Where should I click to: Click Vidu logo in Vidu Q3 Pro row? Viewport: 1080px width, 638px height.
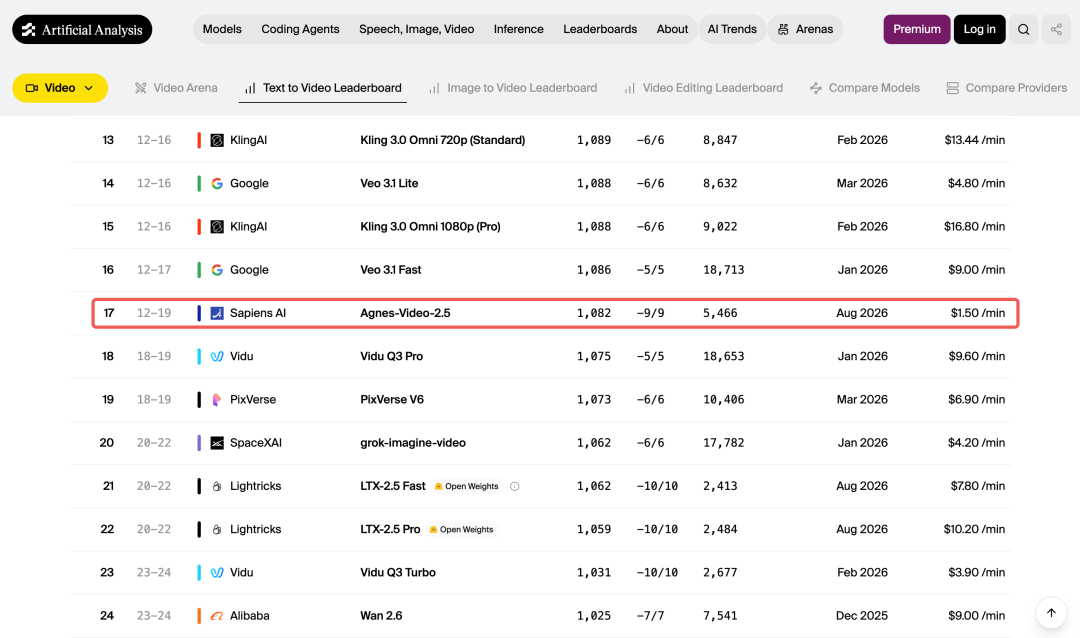point(217,357)
